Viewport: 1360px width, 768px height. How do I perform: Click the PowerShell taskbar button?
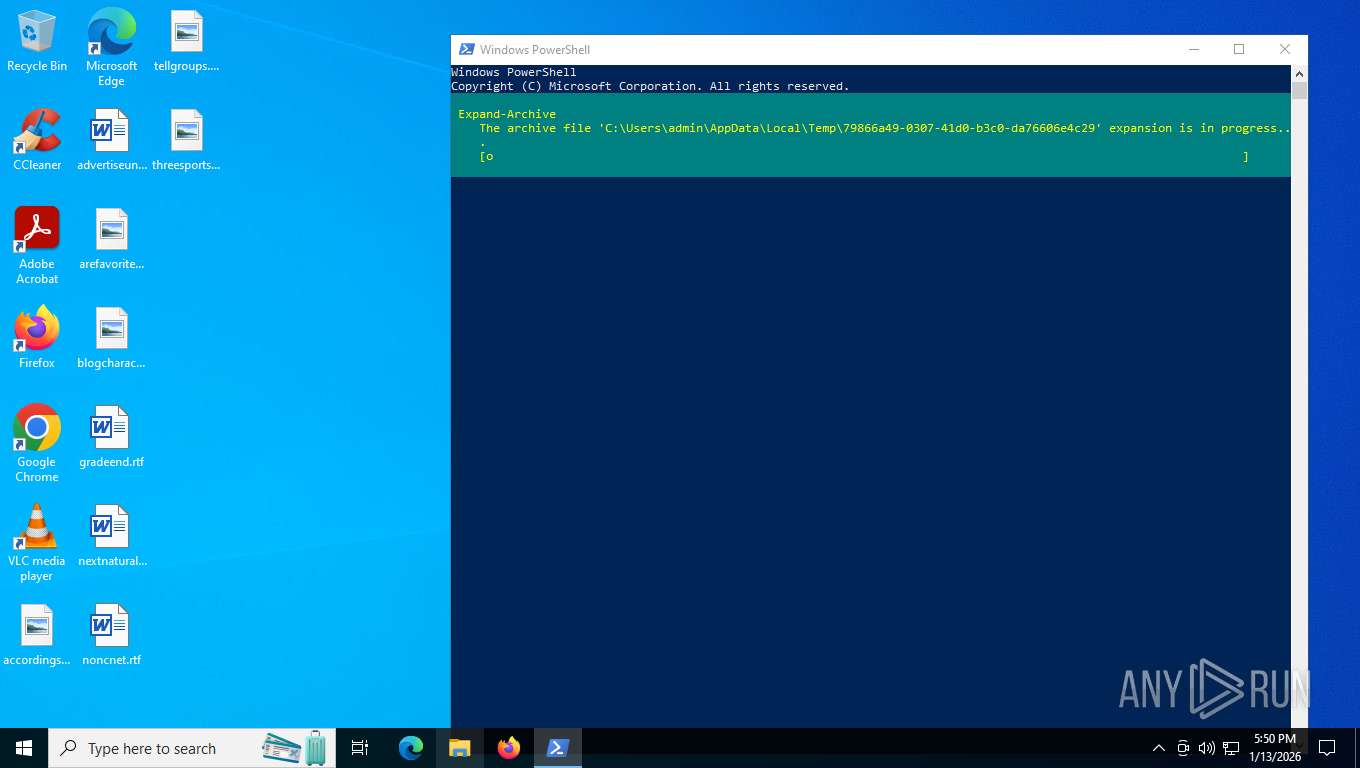pyautogui.click(x=557, y=748)
